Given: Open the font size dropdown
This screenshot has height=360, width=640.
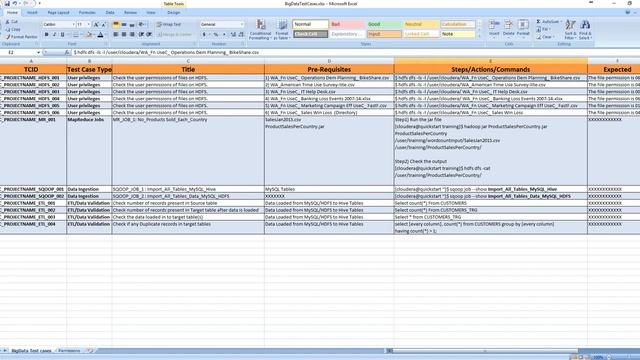Looking at the screenshot, I should click(x=88, y=24).
